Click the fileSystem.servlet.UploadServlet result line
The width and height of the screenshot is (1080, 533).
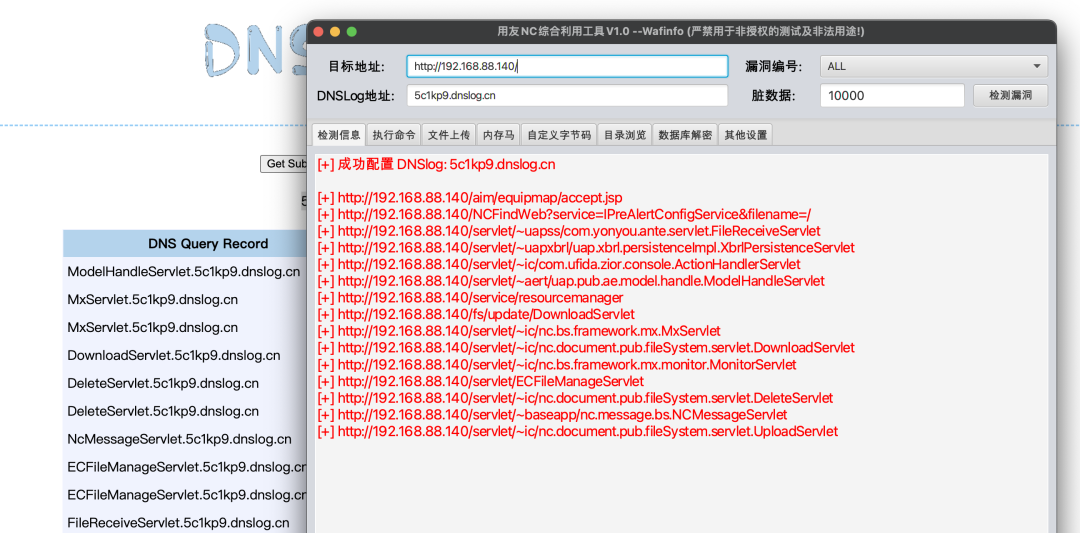click(578, 431)
